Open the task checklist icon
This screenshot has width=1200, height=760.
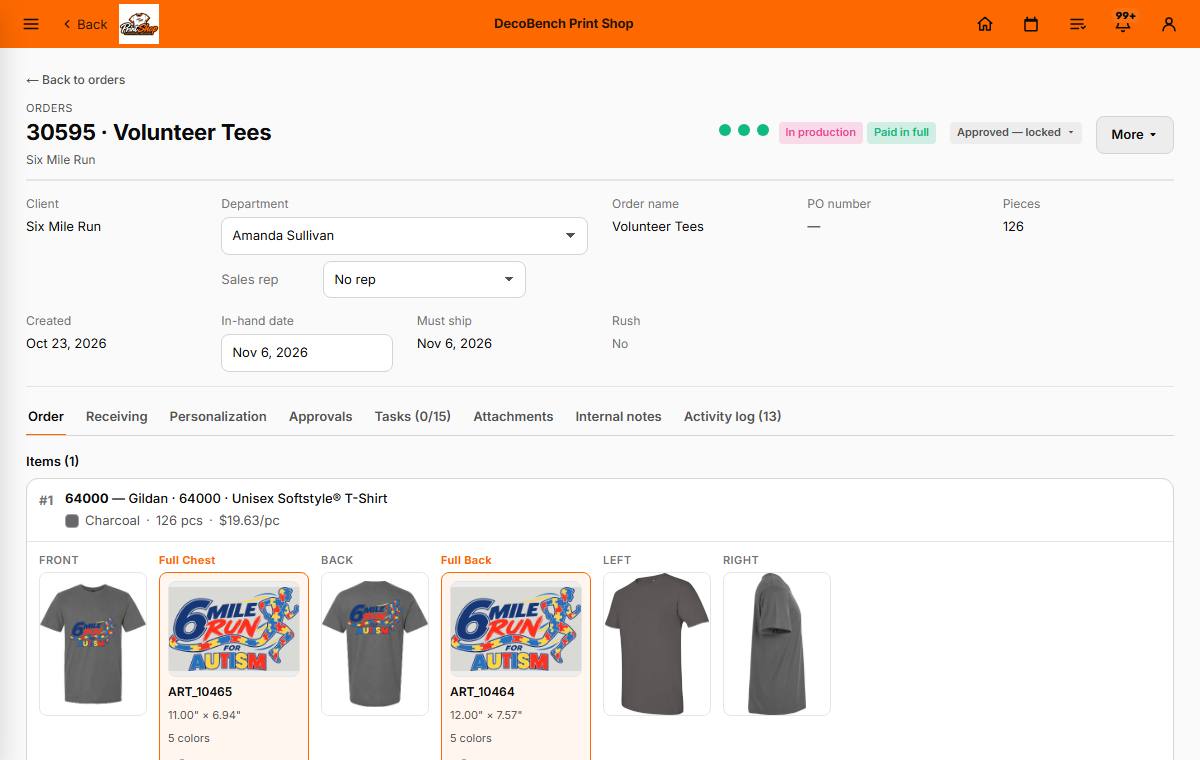(1077, 24)
